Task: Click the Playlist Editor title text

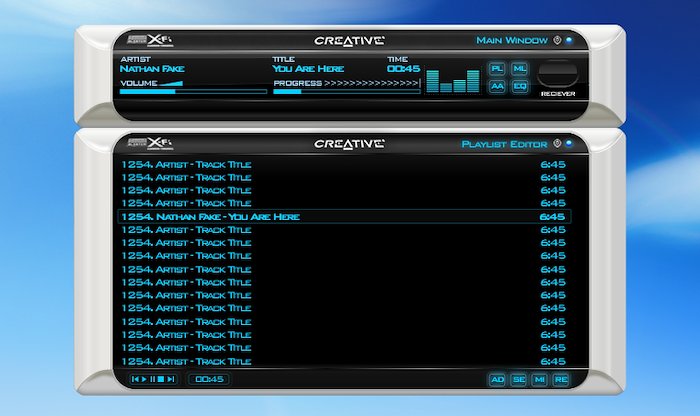Action: [504, 144]
